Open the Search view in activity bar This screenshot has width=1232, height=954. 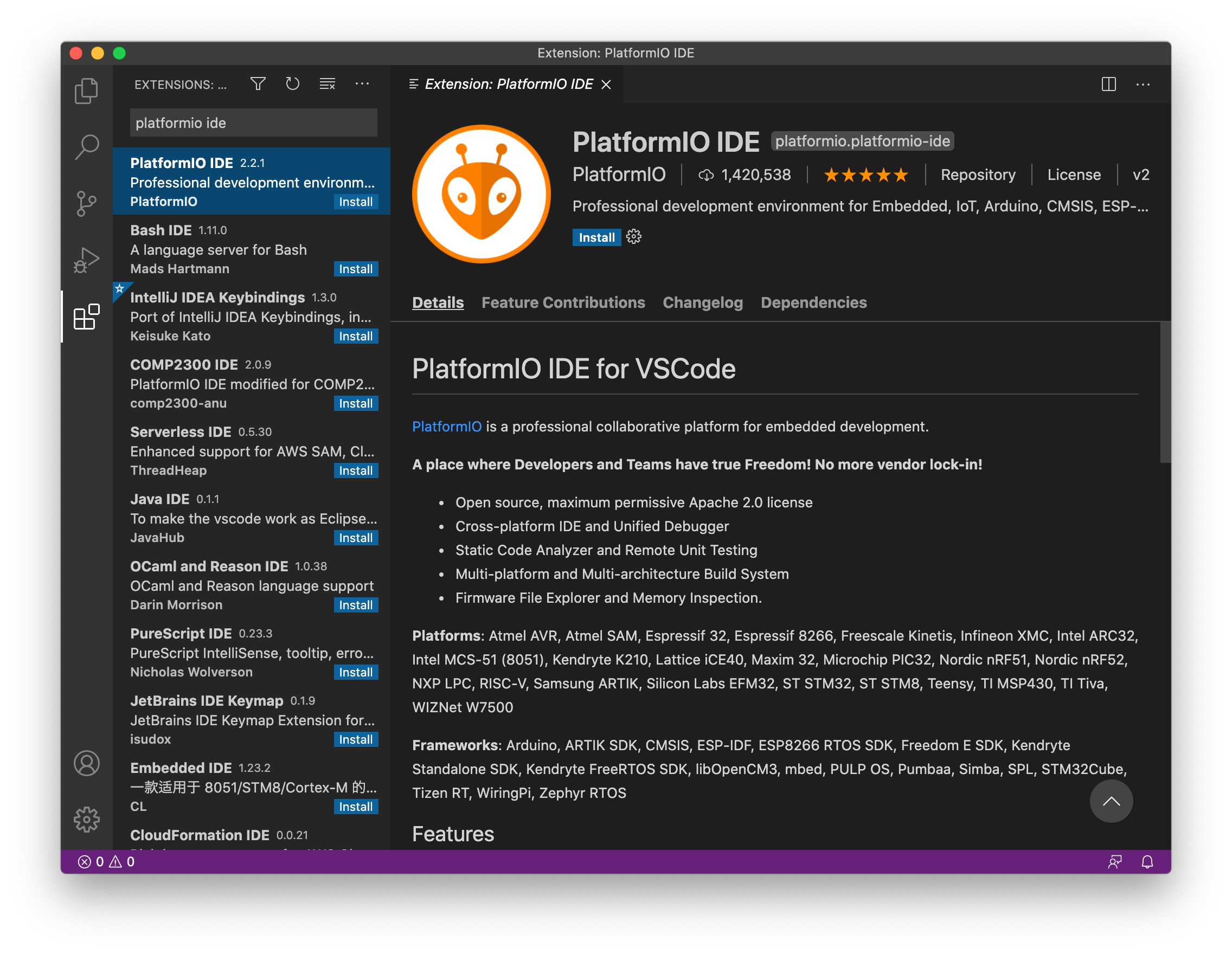(x=86, y=146)
